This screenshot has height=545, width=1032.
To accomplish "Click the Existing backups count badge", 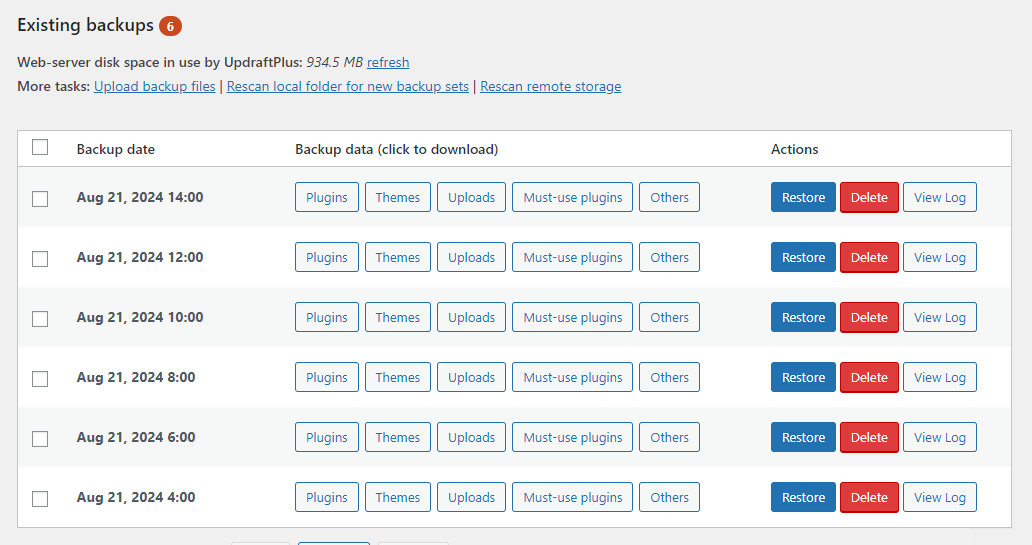I will (170, 26).
